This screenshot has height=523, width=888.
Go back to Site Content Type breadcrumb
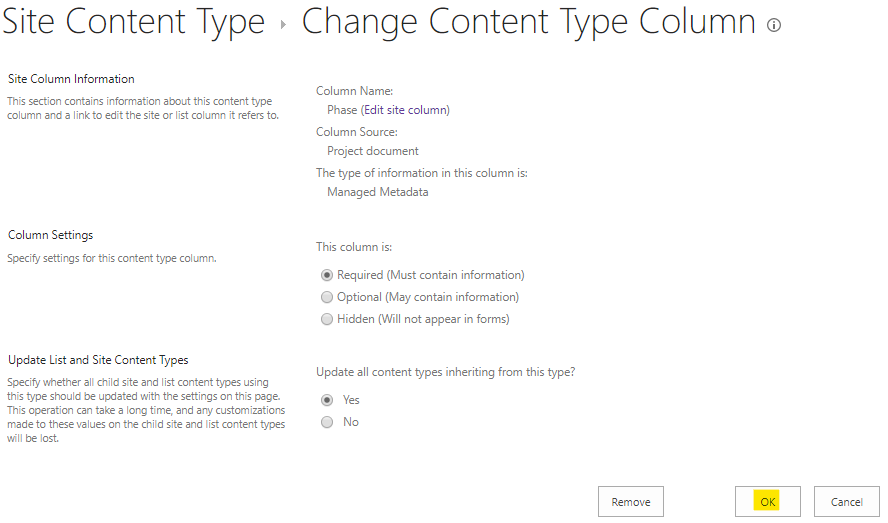(x=134, y=23)
